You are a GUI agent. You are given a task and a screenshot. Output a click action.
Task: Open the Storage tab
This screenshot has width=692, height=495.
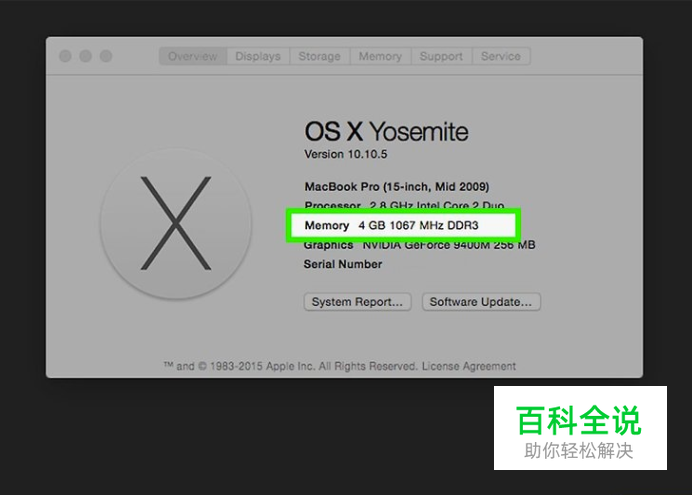[x=320, y=56]
